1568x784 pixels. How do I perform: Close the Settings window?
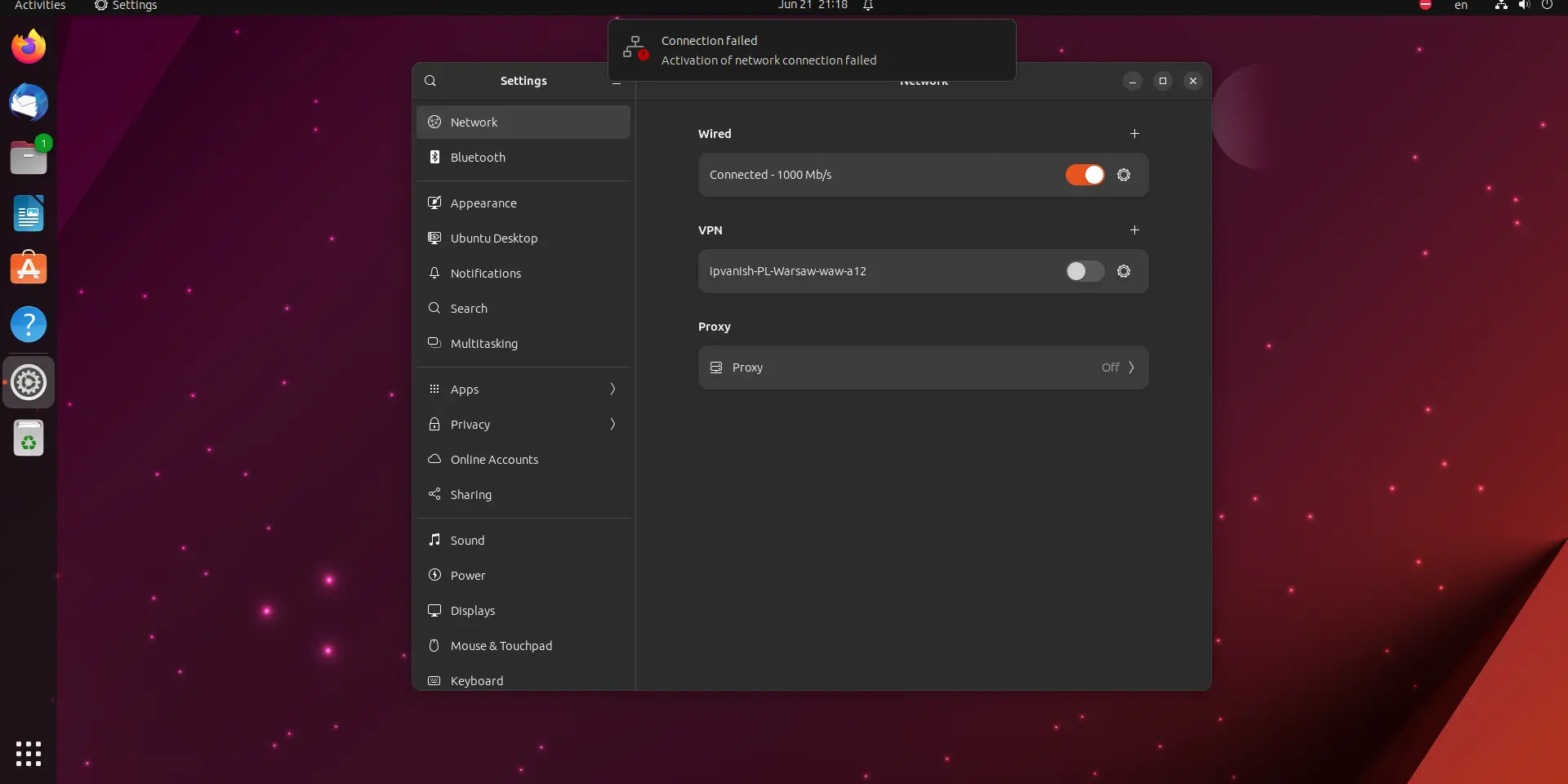[x=1193, y=81]
